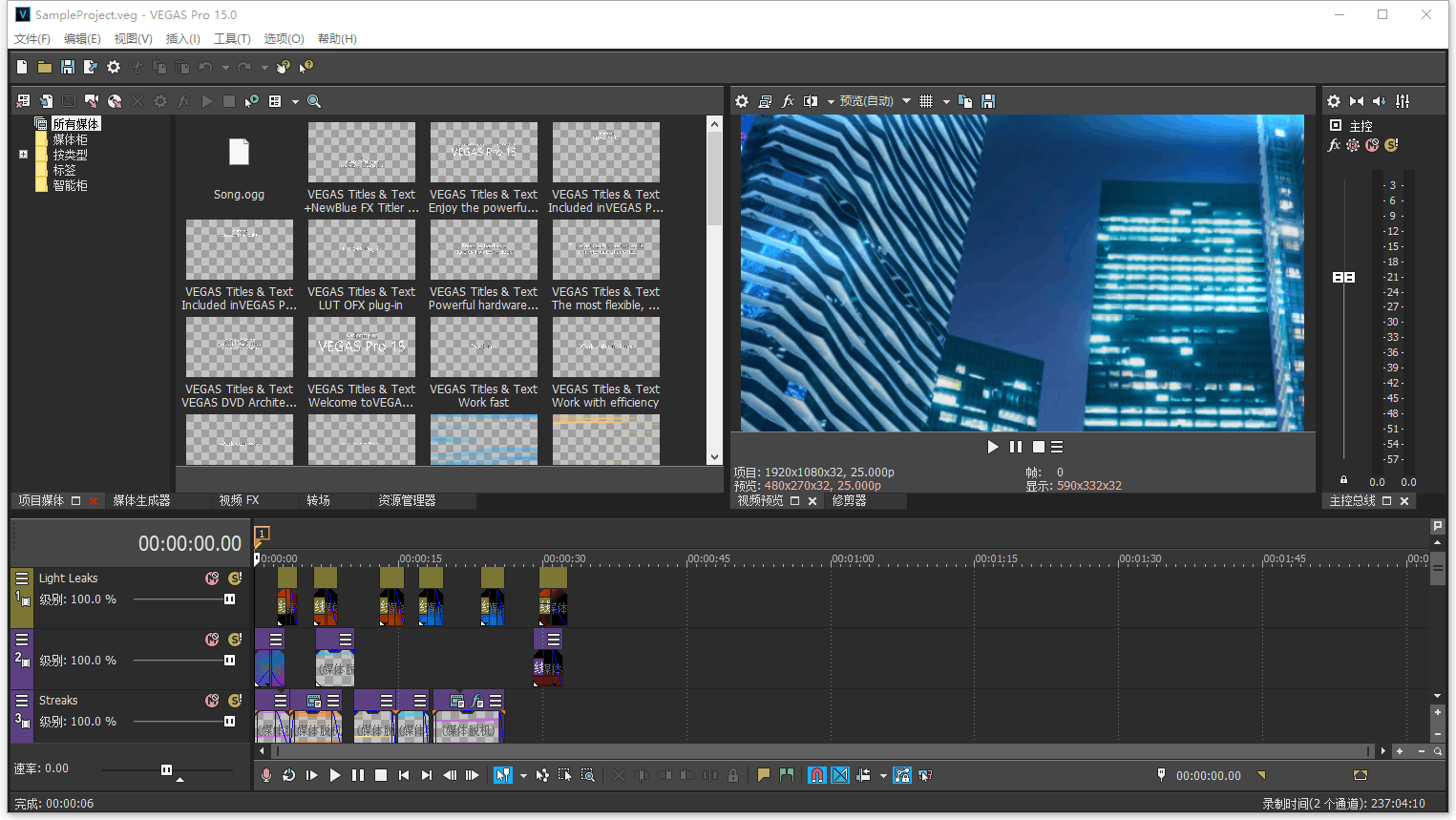Switch to the 转场 tab
The height and width of the screenshot is (820, 1456).
319,499
